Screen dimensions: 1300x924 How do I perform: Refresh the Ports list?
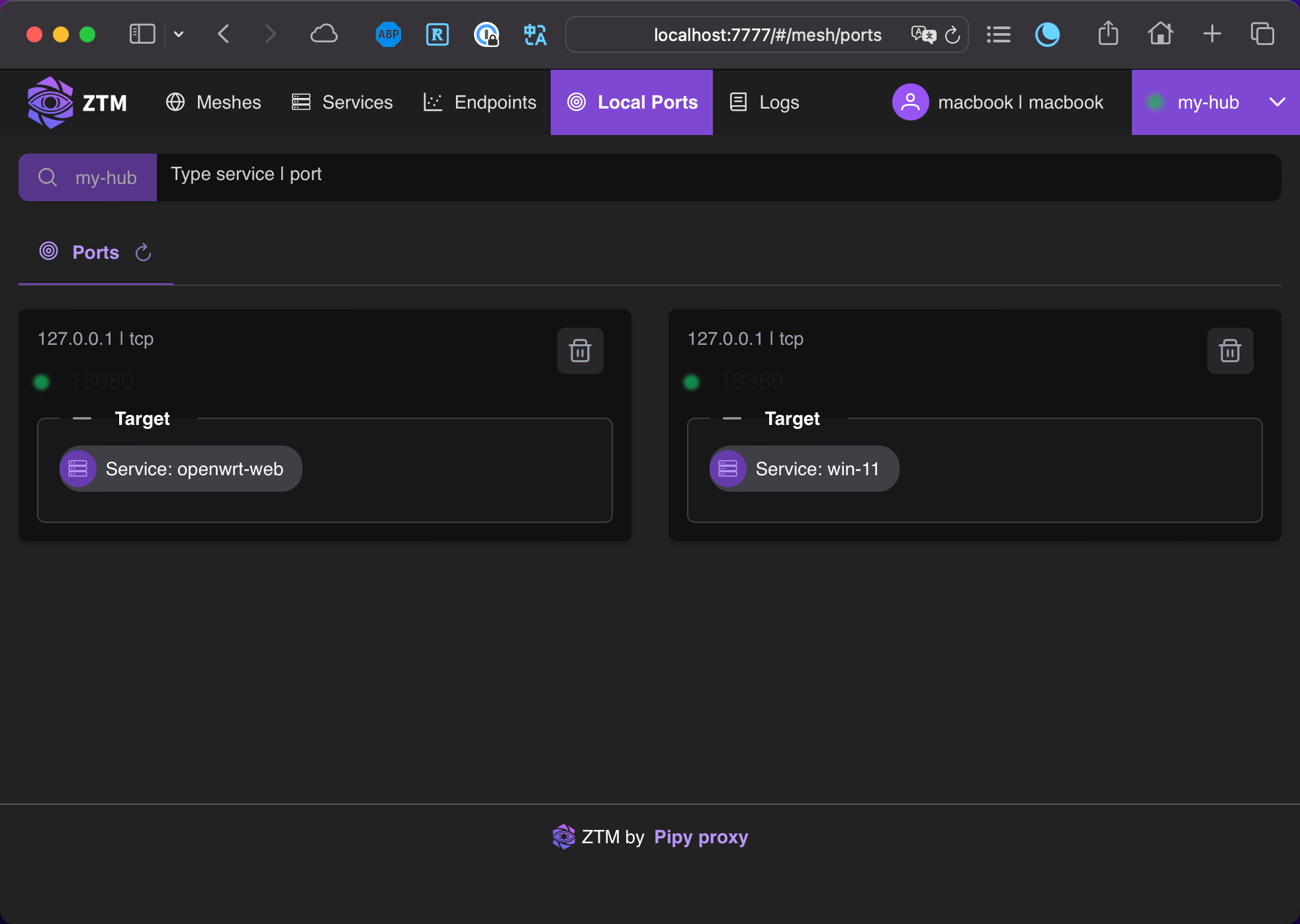click(x=143, y=253)
